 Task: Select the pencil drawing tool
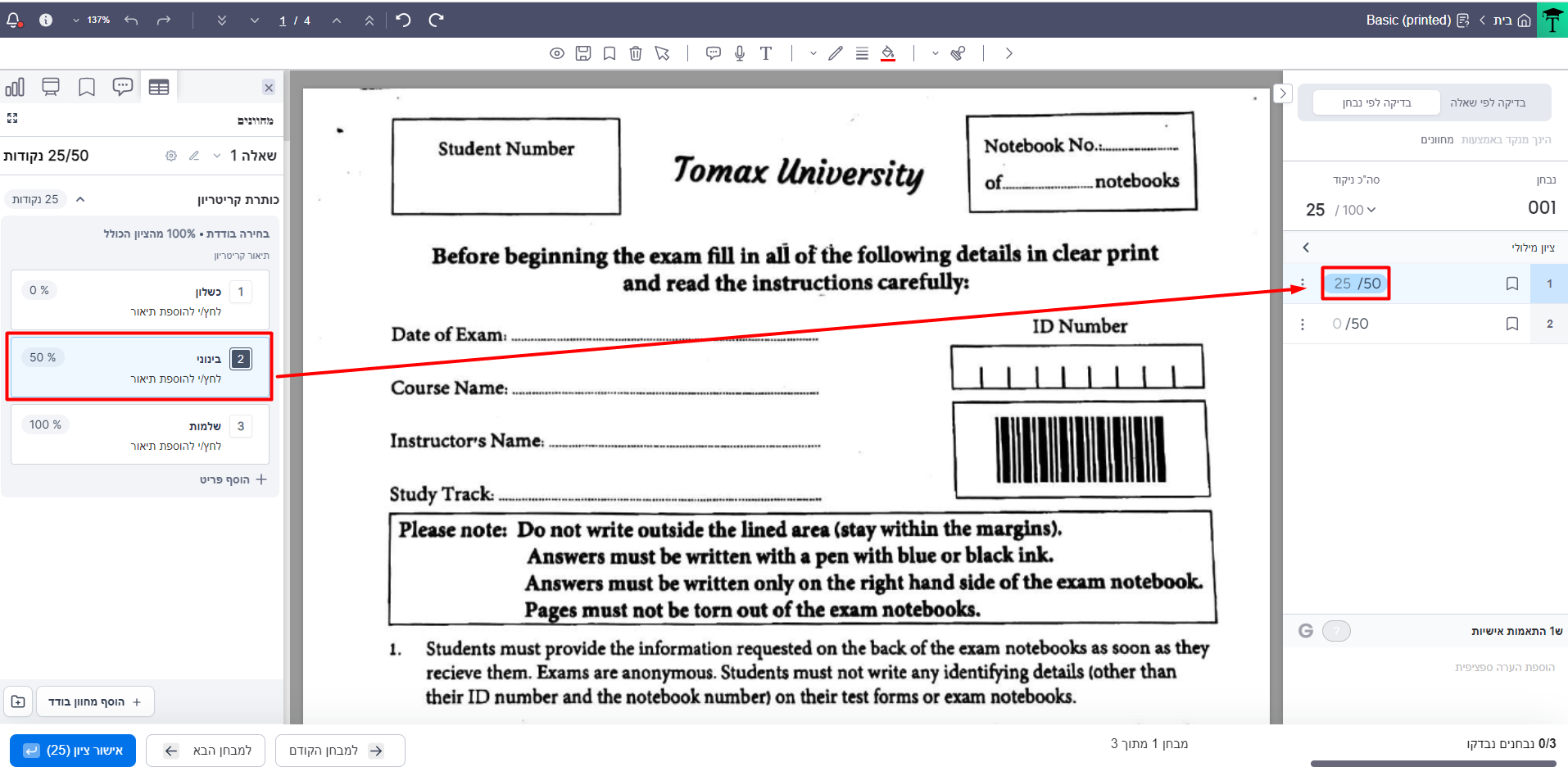[836, 53]
